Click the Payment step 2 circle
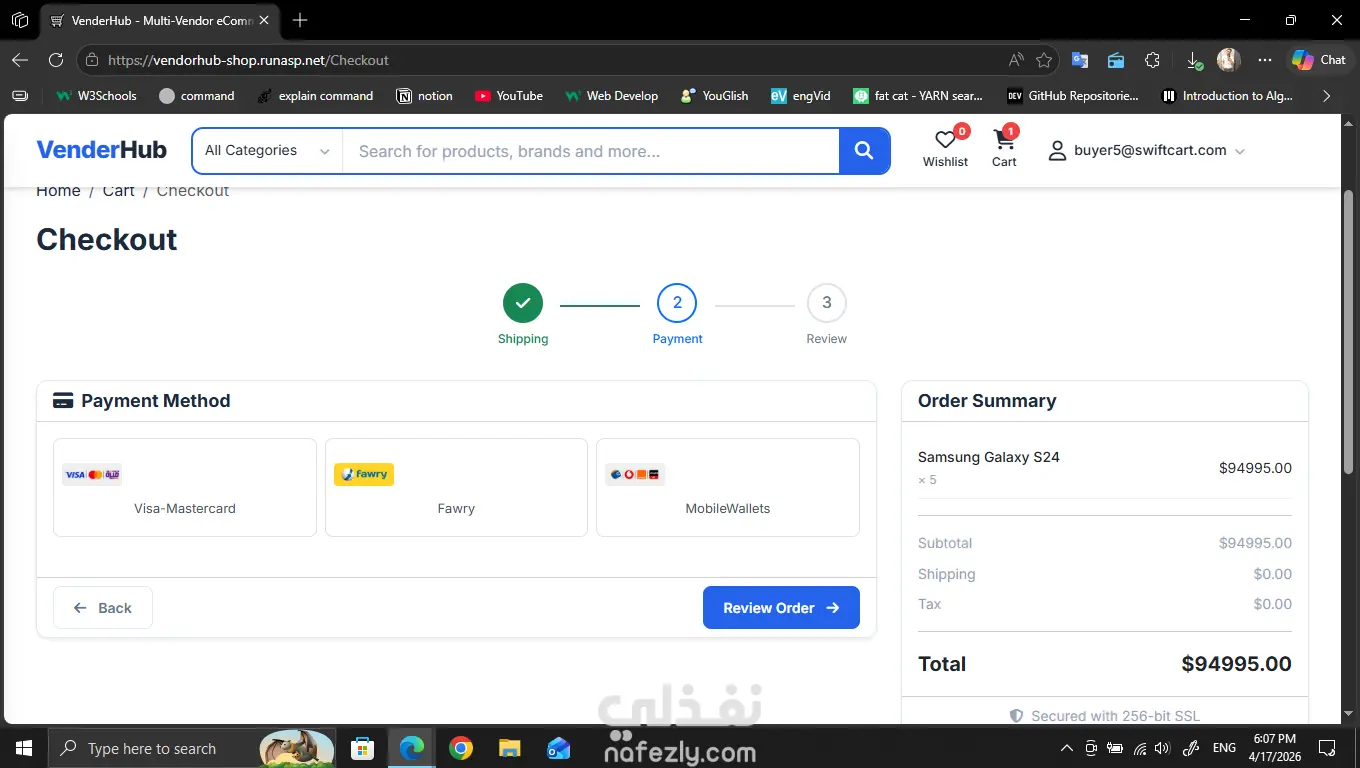The width and height of the screenshot is (1360, 768). coord(677,303)
